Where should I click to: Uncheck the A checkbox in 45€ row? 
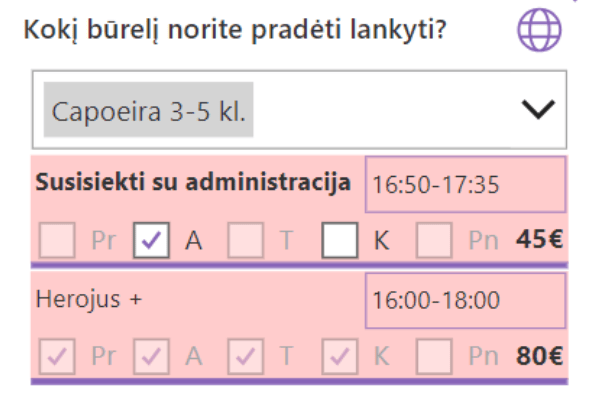[151, 240]
